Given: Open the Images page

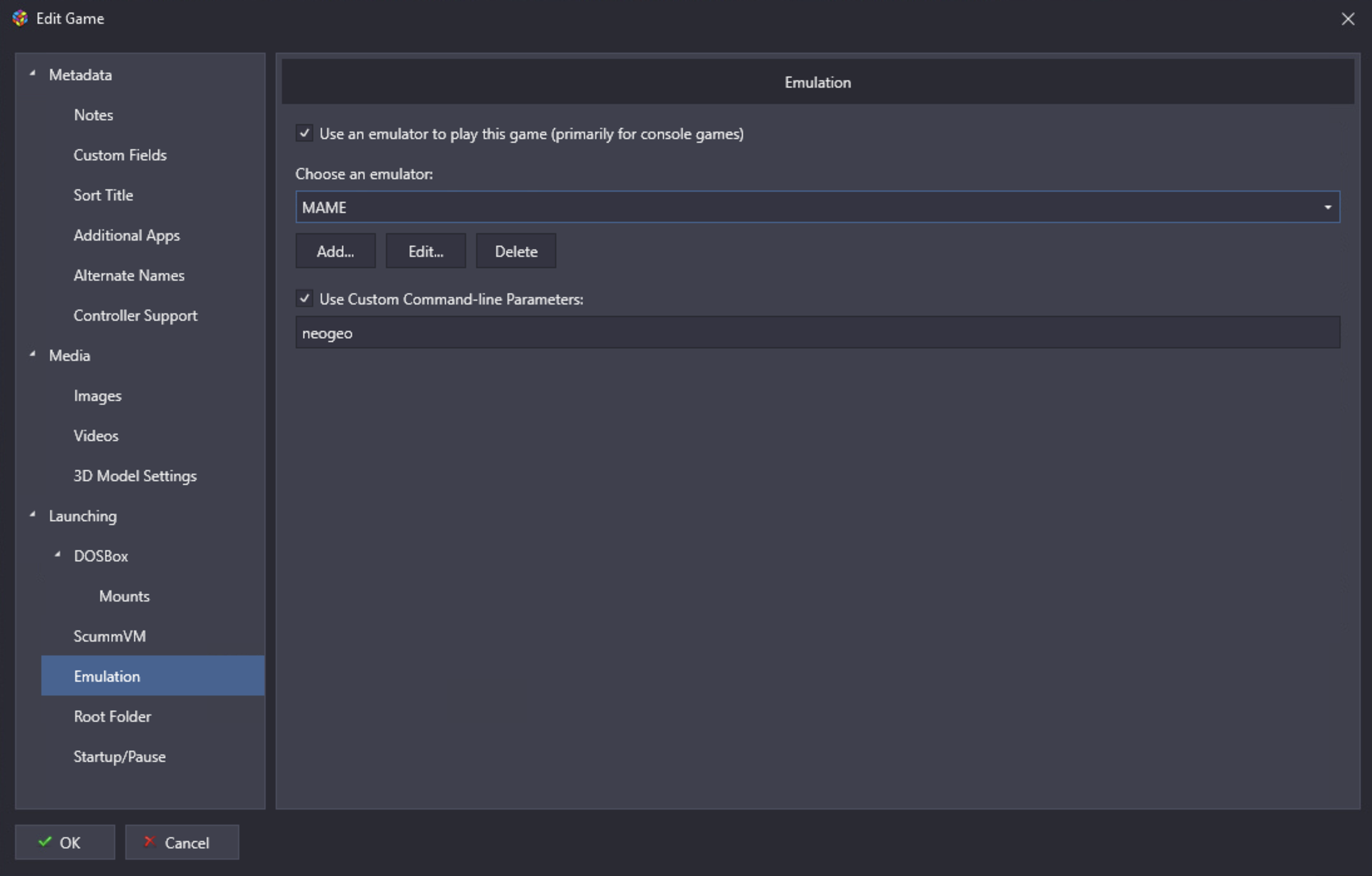Looking at the screenshot, I should (98, 396).
